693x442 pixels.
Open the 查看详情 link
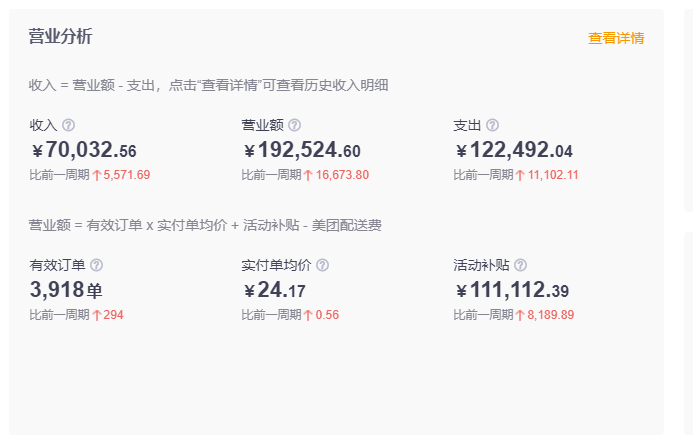point(616,38)
